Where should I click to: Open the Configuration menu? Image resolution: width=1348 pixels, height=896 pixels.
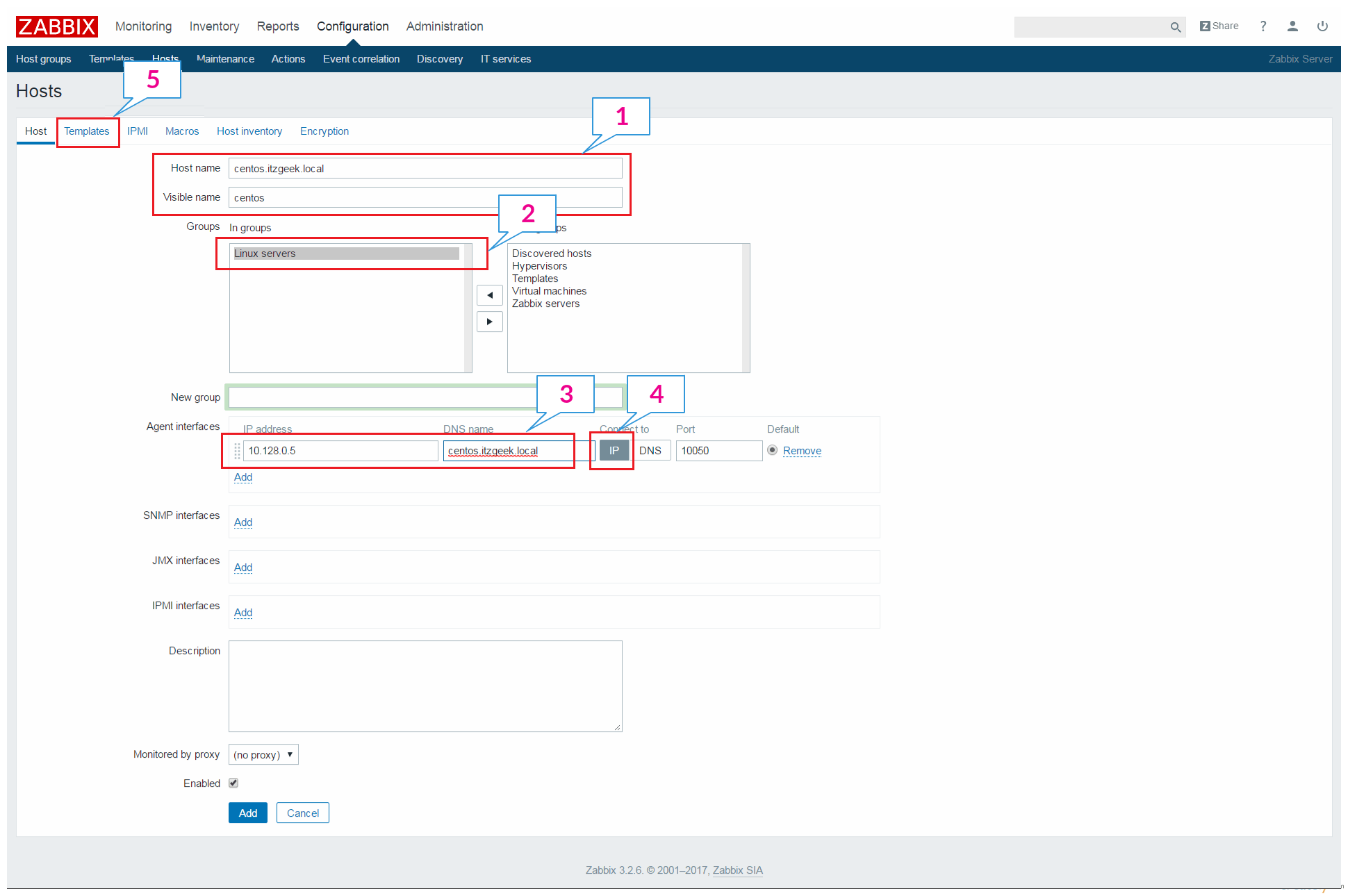pyautogui.click(x=353, y=26)
